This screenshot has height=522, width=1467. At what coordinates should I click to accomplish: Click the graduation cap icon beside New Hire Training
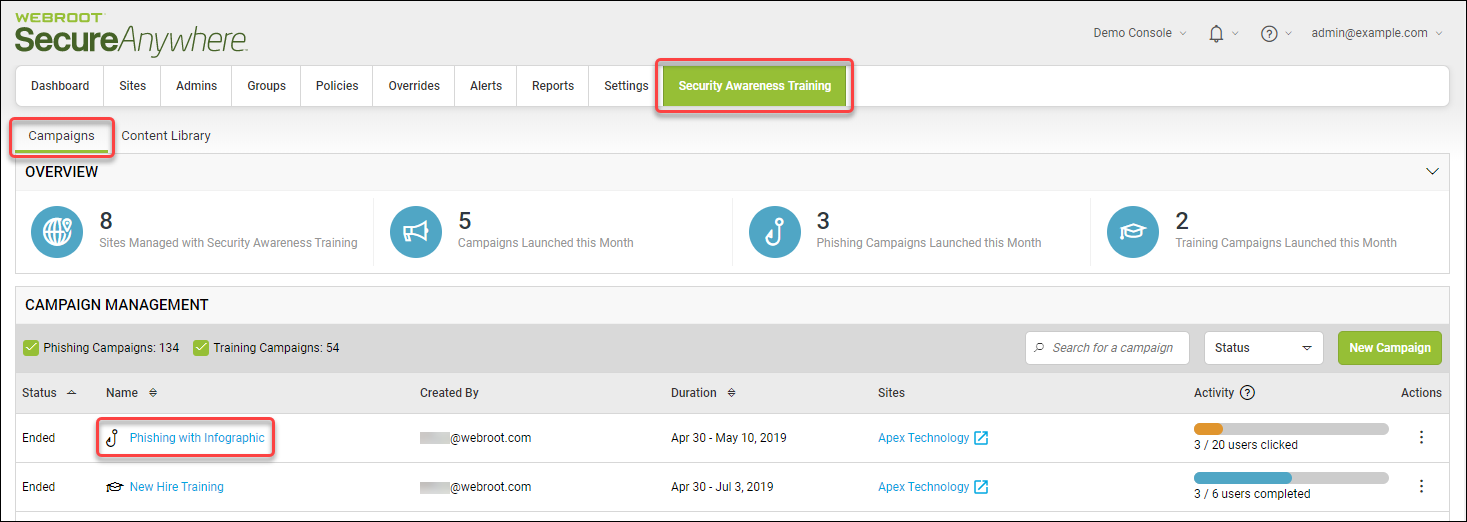click(114, 487)
